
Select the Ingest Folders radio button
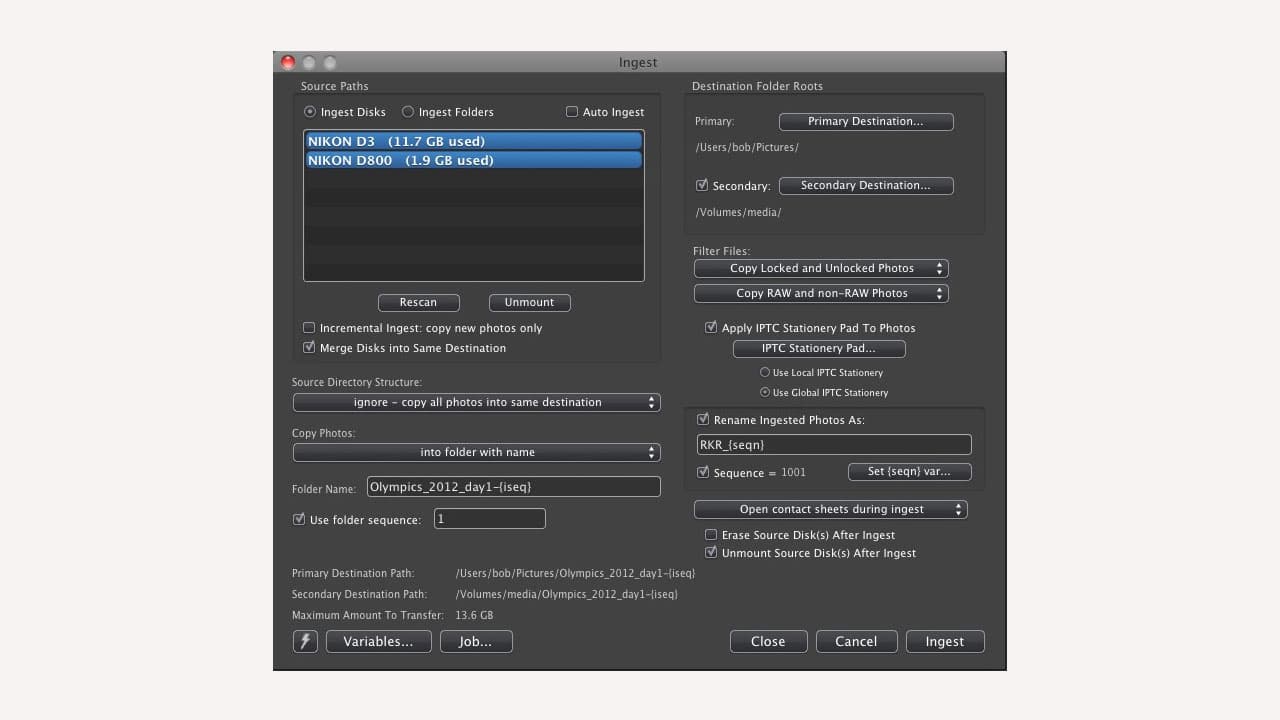click(x=408, y=111)
